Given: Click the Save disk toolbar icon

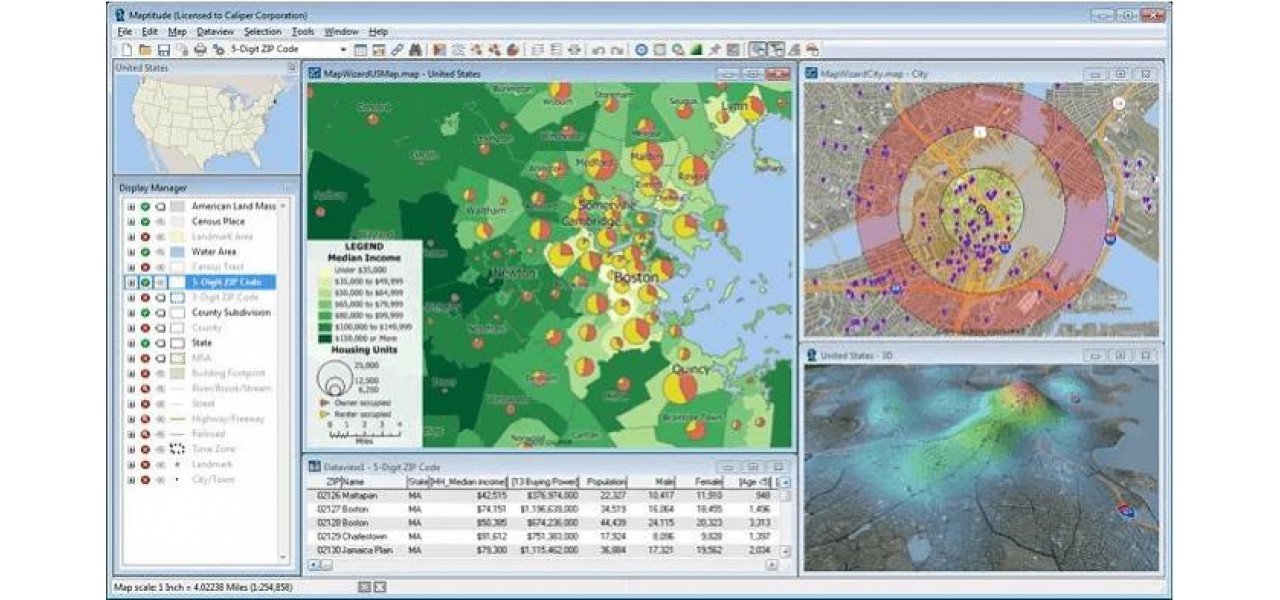Looking at the screenshot, I should (x=163, y=48).
